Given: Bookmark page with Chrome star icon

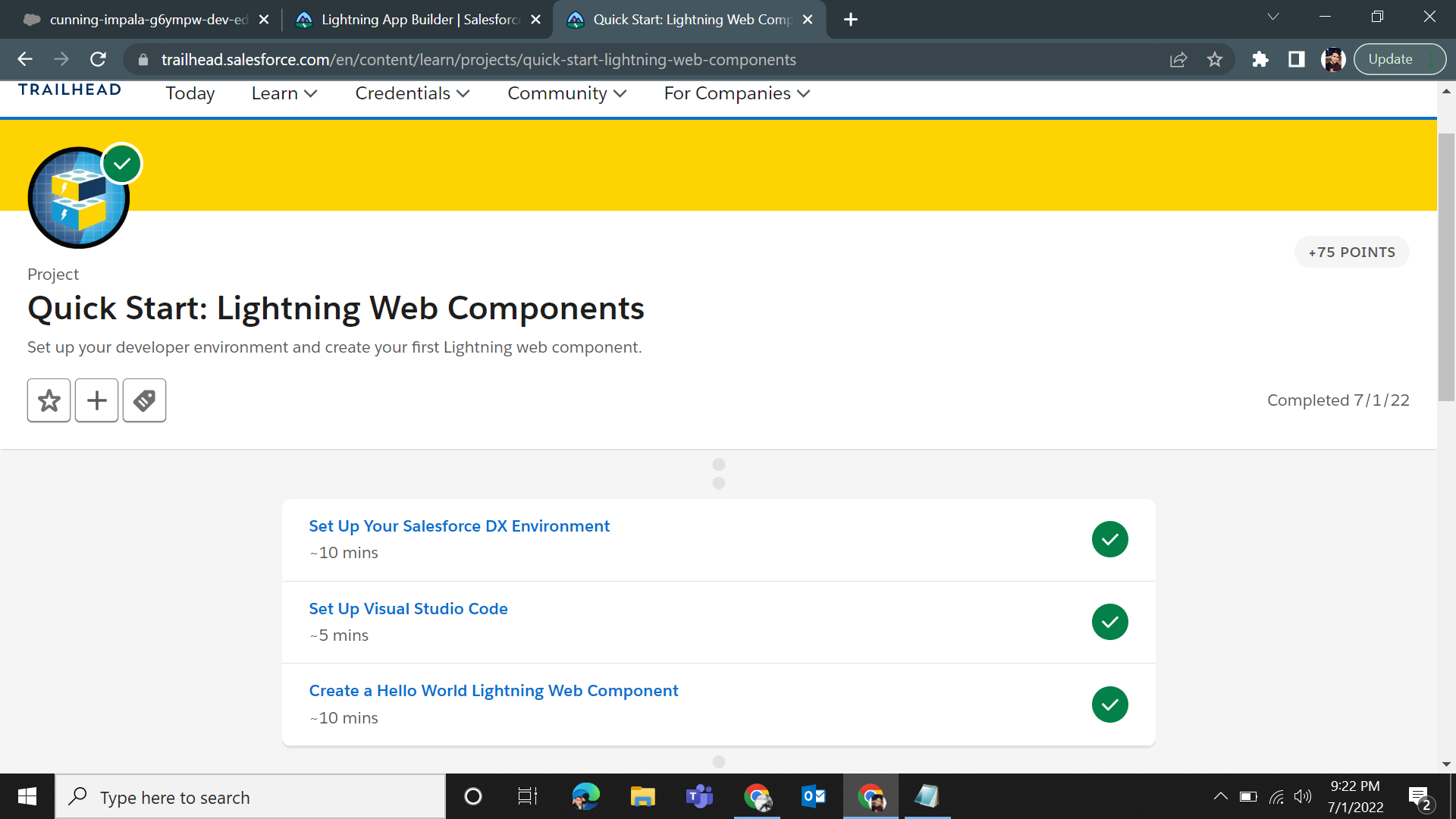Looking at the screenshot, I should [x=1215, y=59].
